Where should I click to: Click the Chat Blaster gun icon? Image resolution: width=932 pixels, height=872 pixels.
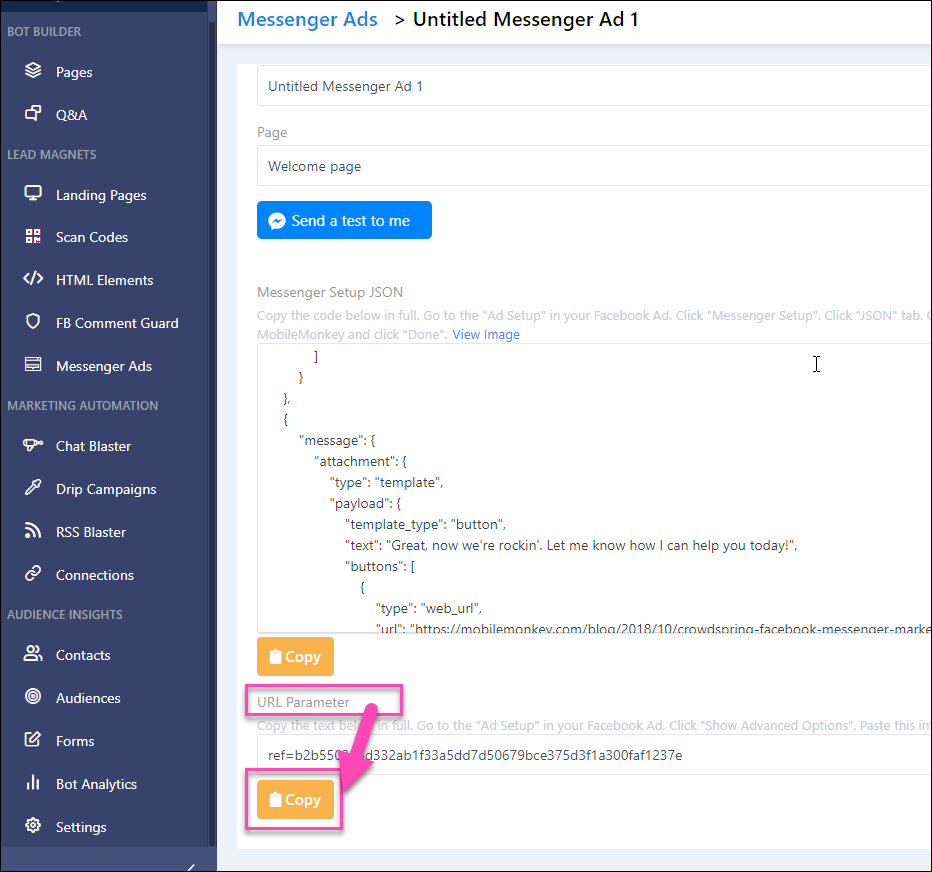[x=33, y=445]
